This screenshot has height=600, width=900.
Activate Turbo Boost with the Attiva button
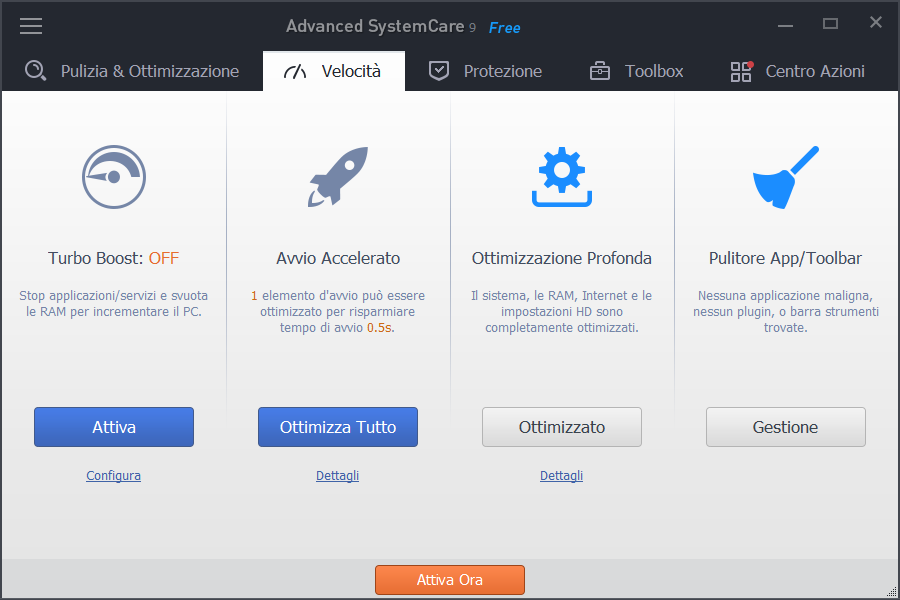(x=114, y=427)
